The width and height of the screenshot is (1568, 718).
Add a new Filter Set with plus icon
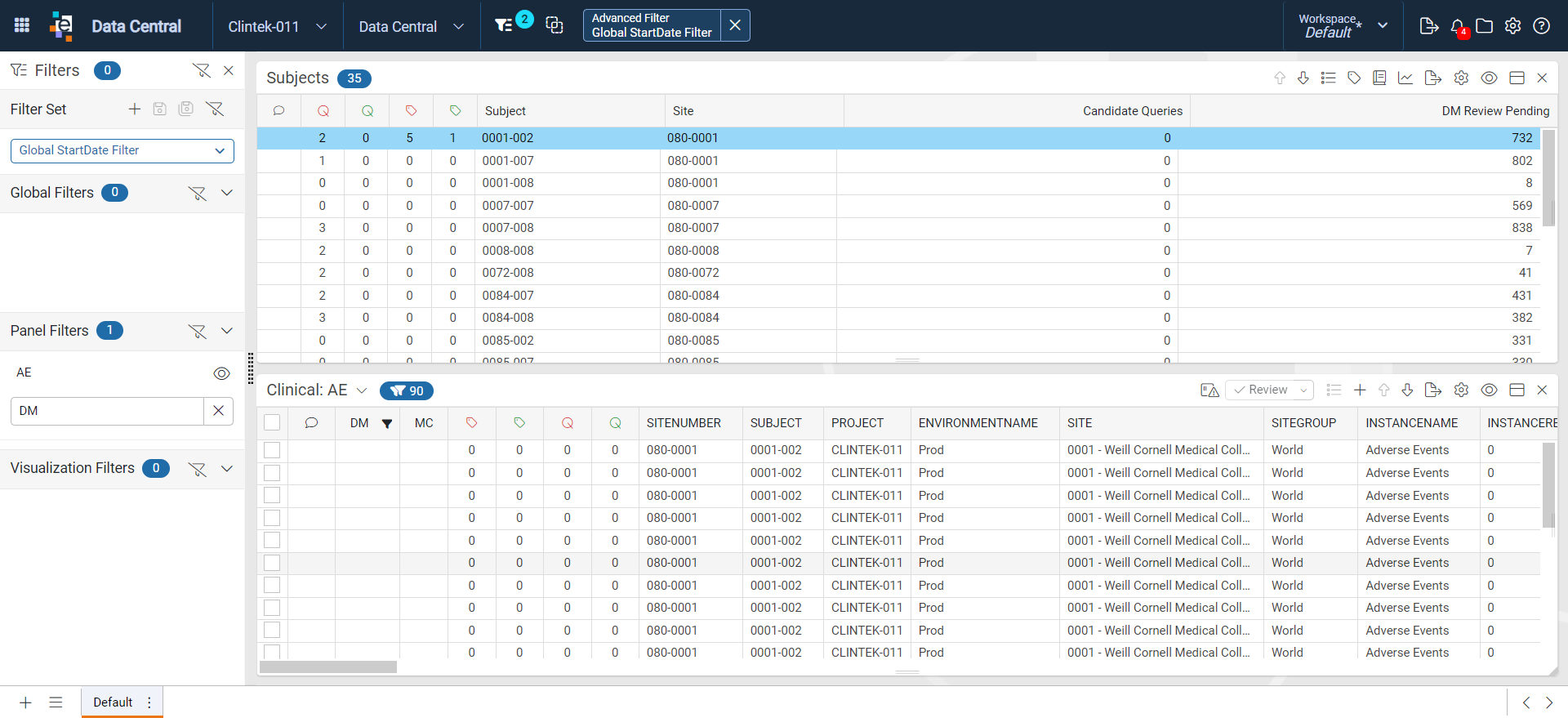[x=135, y=109]
